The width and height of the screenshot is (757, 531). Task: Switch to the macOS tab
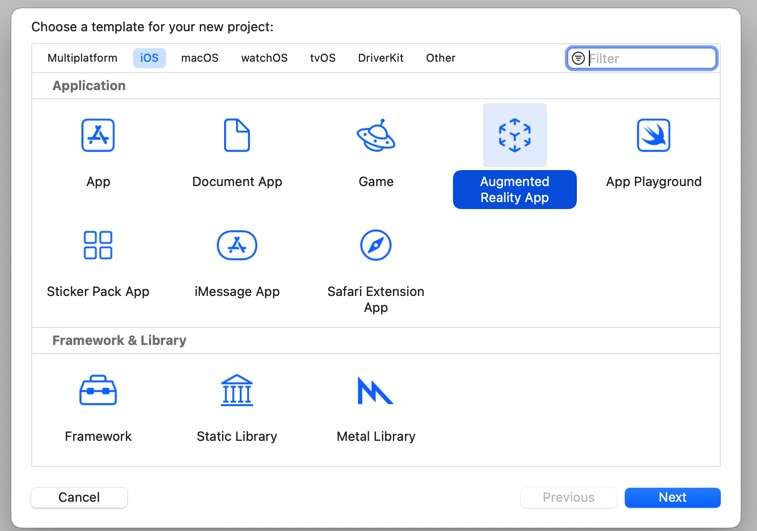(x=199, y=58)
